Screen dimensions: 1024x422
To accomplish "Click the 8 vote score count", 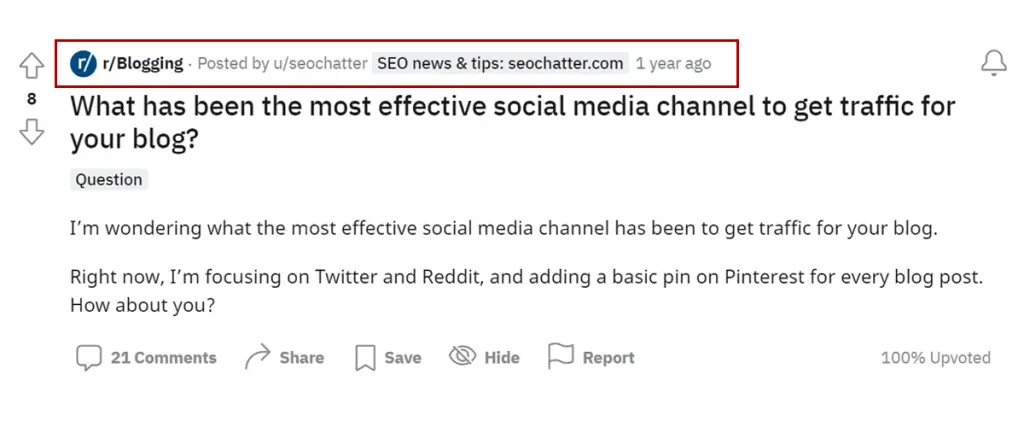I will (x=31, y=99).
